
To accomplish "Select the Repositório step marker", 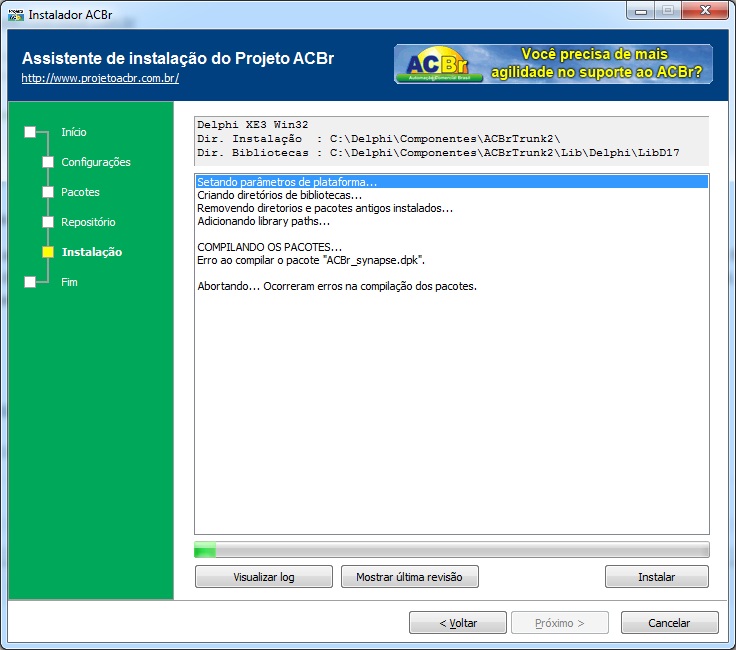I will 48,222.
